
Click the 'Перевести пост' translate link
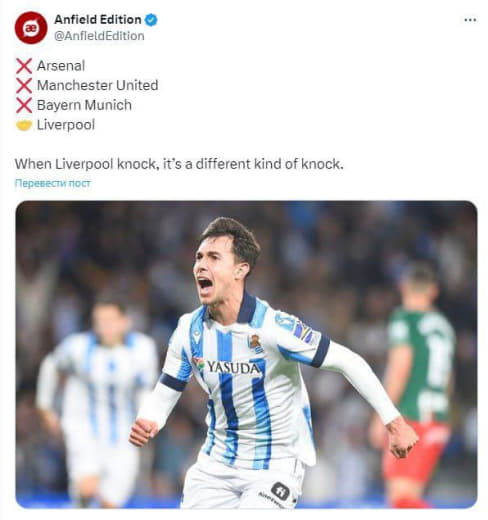click(x=53, y=183)
